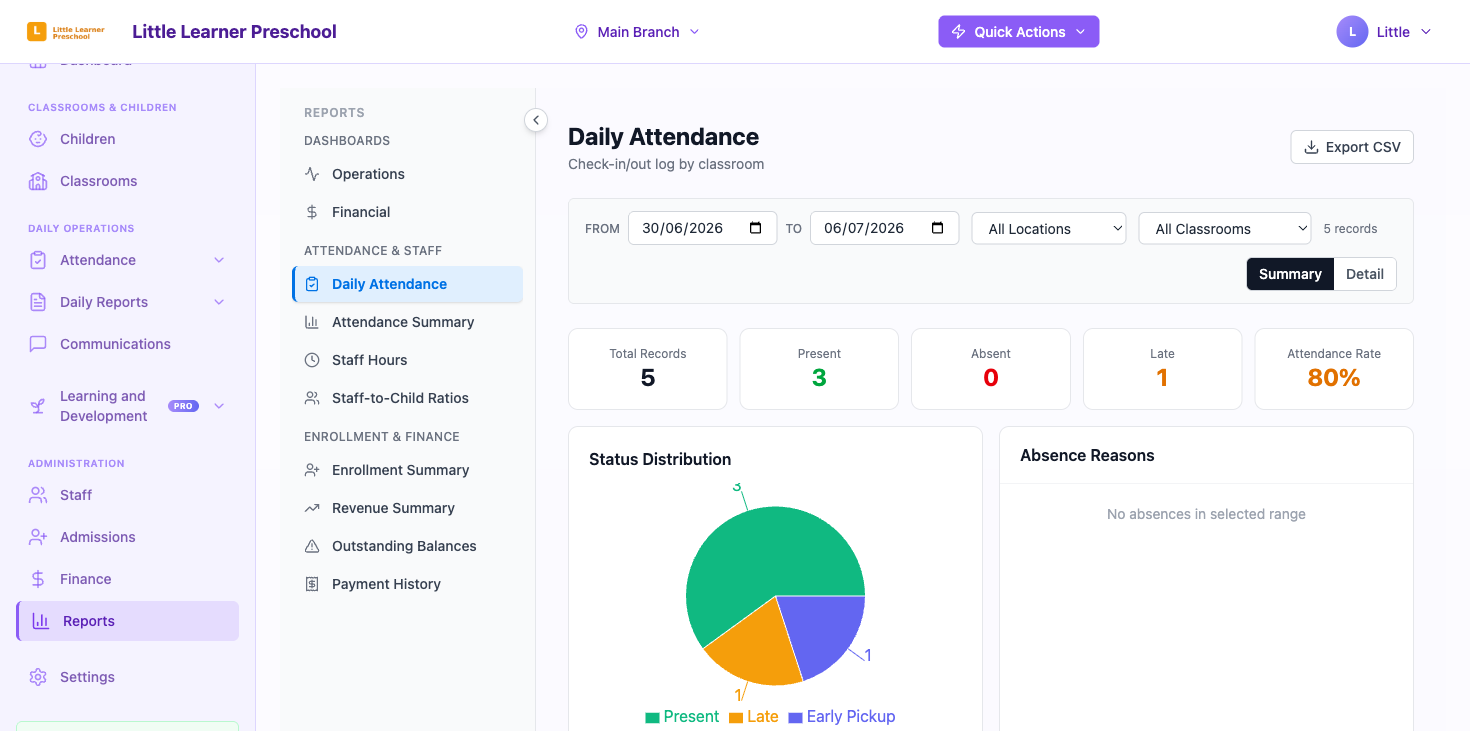Open calendar picker in TO date field
This screenshot has width=1470, height=731.
pos(938,227)
